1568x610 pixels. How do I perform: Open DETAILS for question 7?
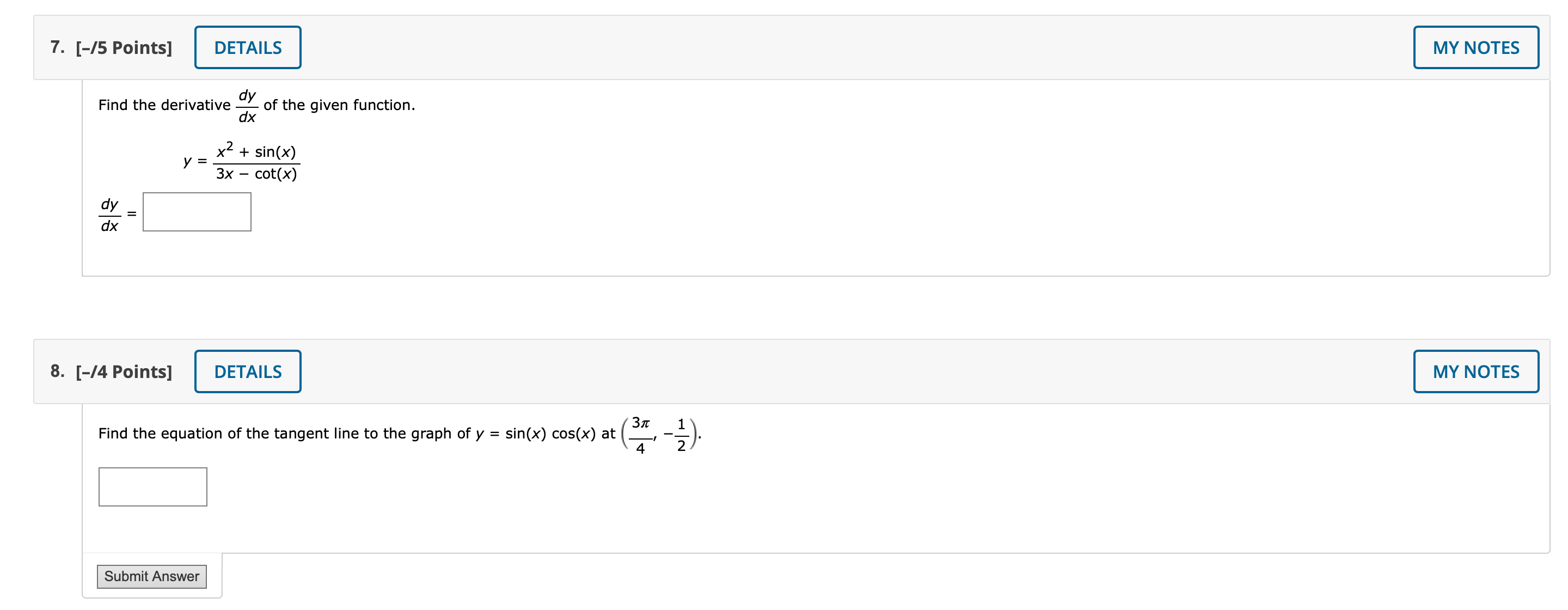[247, 47]
